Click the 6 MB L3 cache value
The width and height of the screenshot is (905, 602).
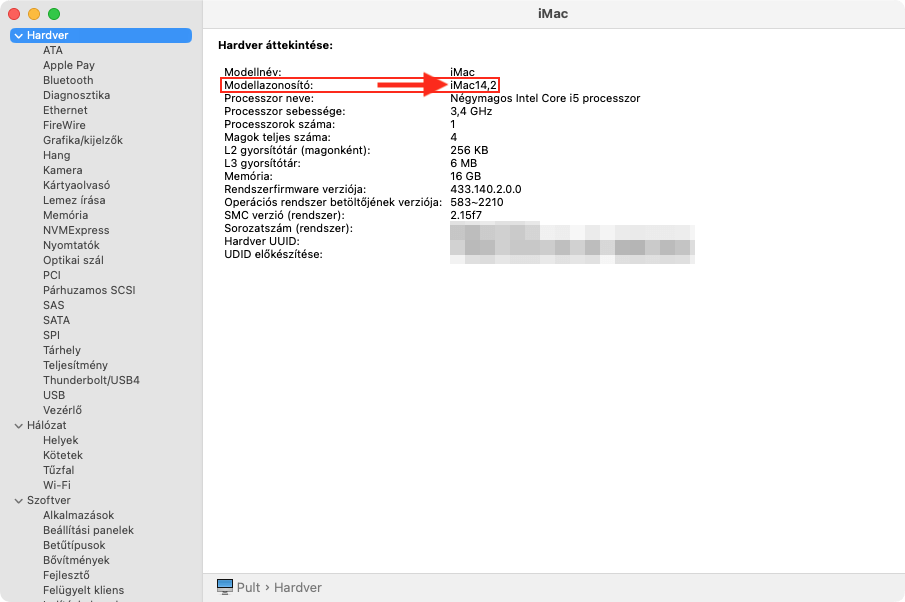tap(463, 163)
